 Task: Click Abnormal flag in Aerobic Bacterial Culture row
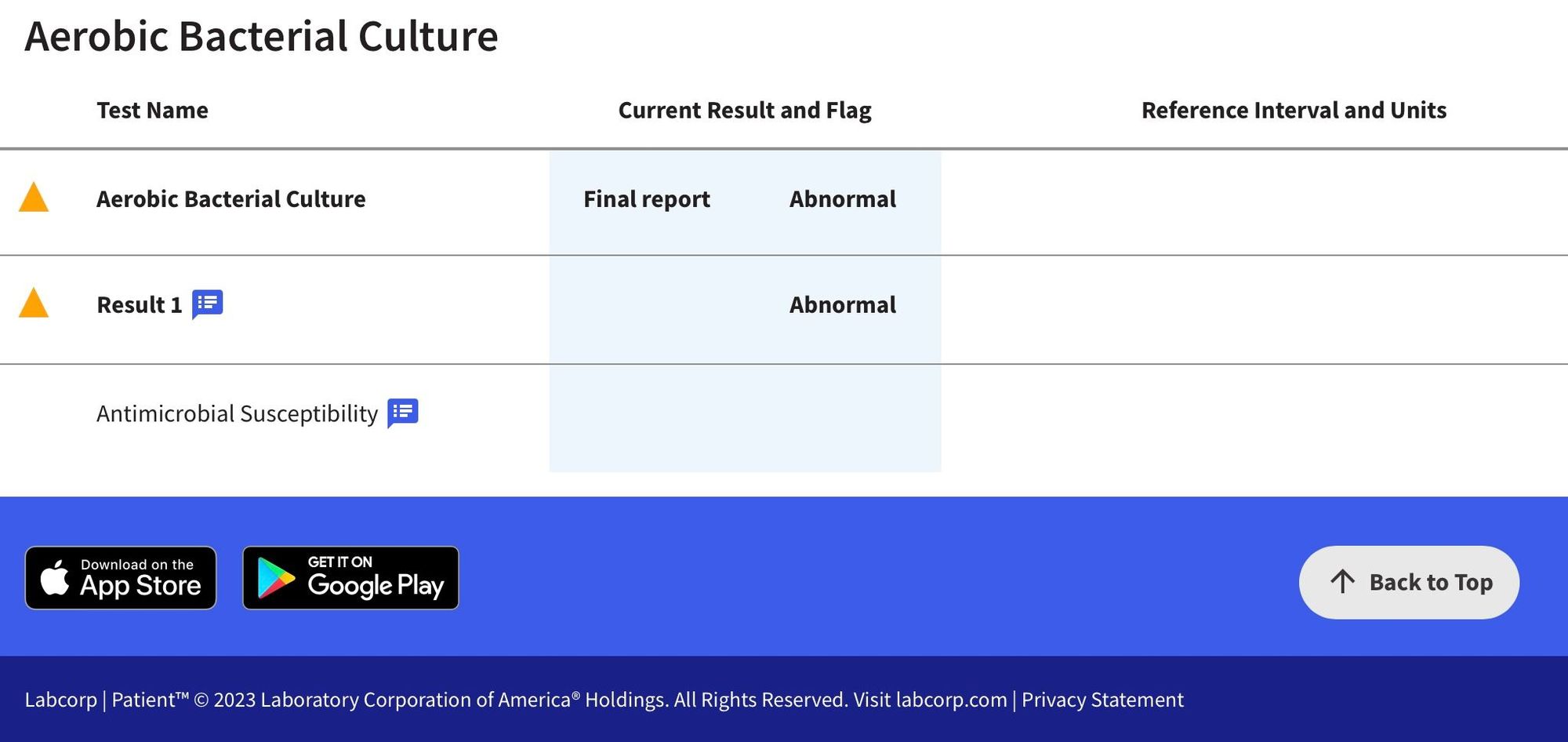pyautogui.click(x=842, y=199)
